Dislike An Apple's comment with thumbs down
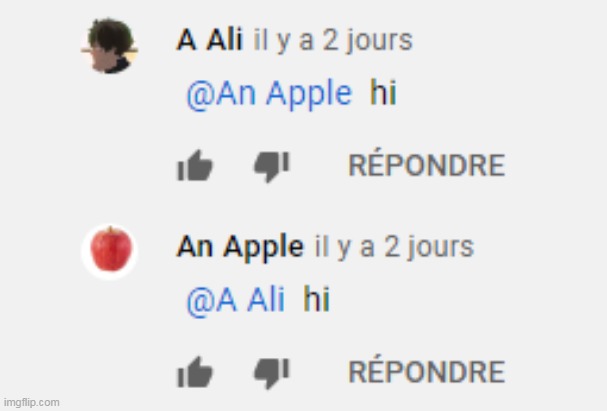This screenshot has height=411, width=607. point(271,373)
